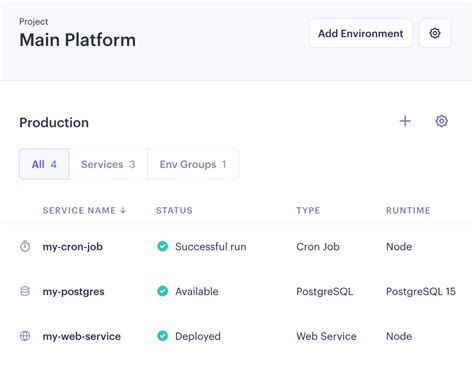Click the plus icon in Production
The image size is (474, 366).
click(405, 121)
